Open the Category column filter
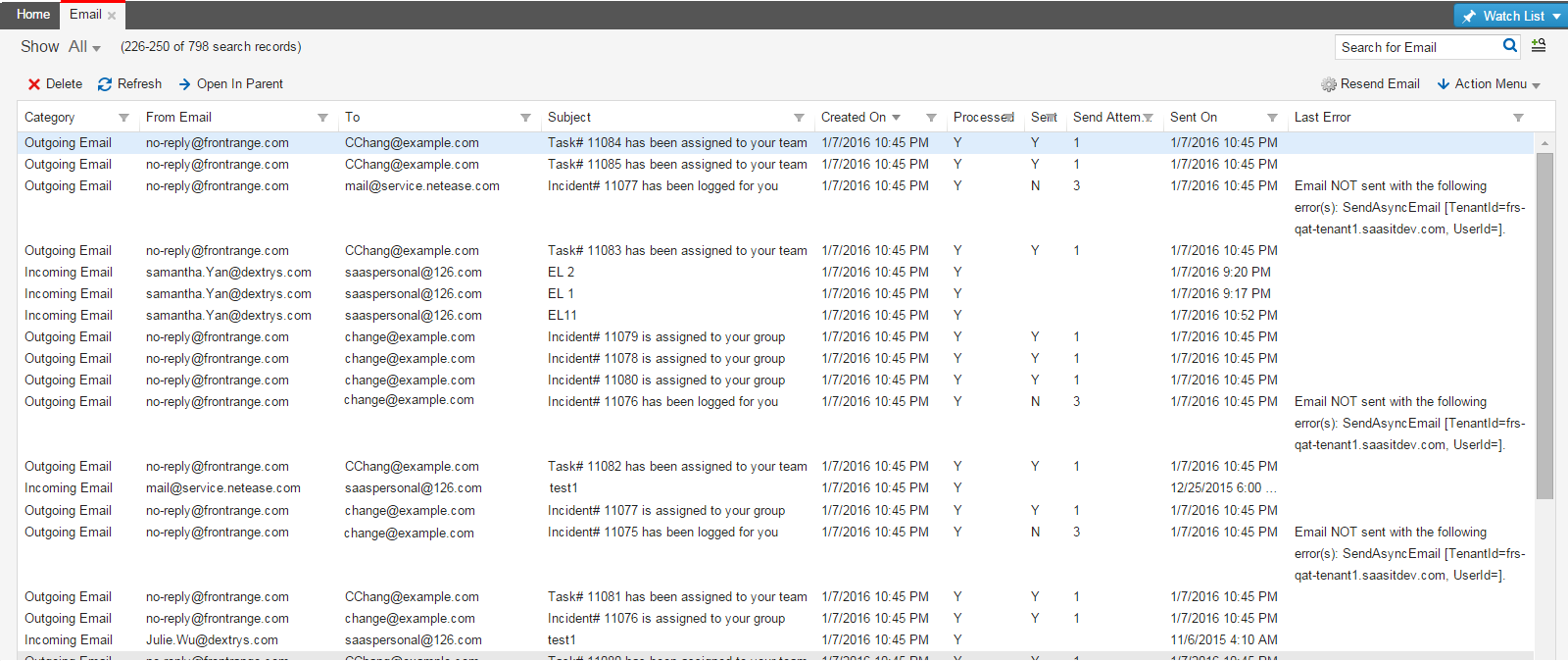This screenshot has width=1568, height=661. 123,118
